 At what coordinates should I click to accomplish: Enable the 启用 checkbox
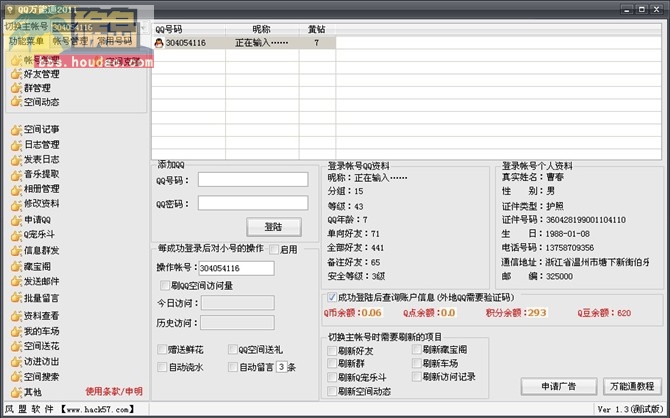274,250
